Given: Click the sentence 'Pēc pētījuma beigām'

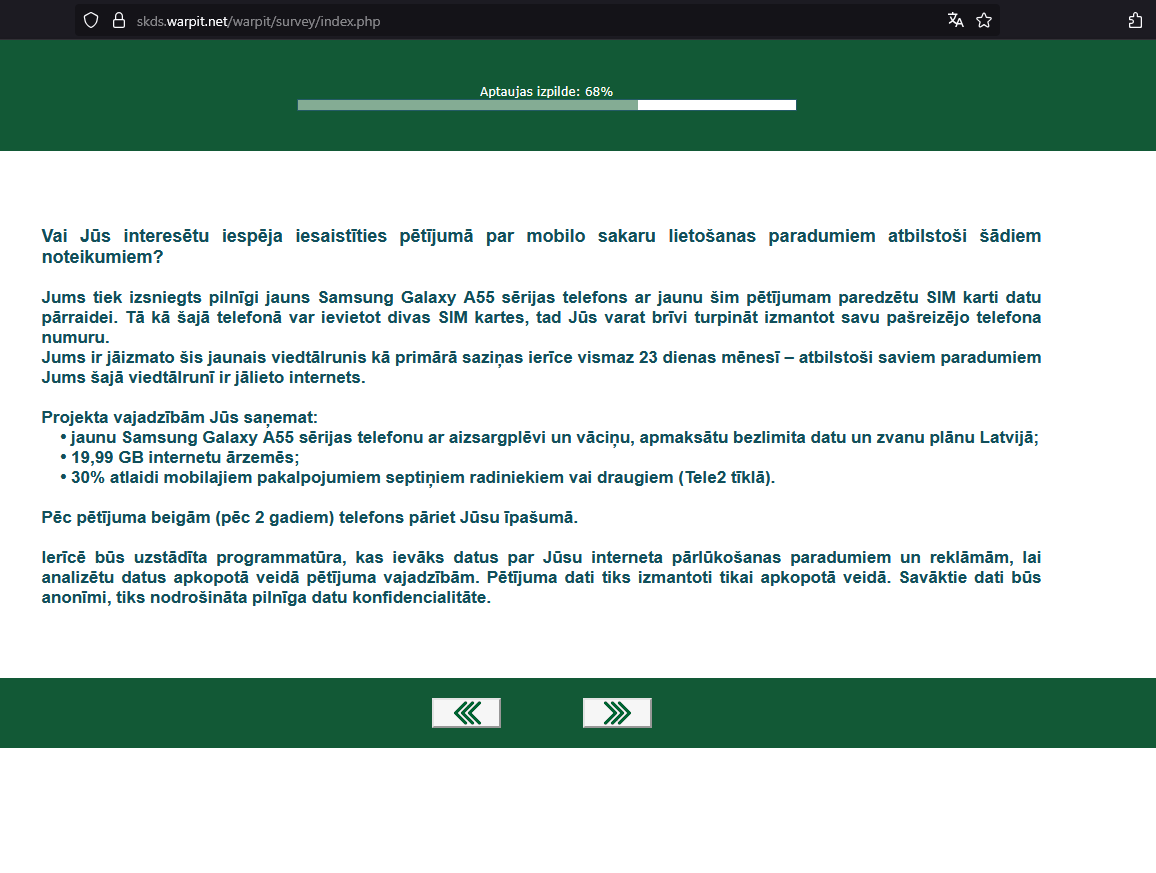Looking at the screenshot, I should point(310,518).
